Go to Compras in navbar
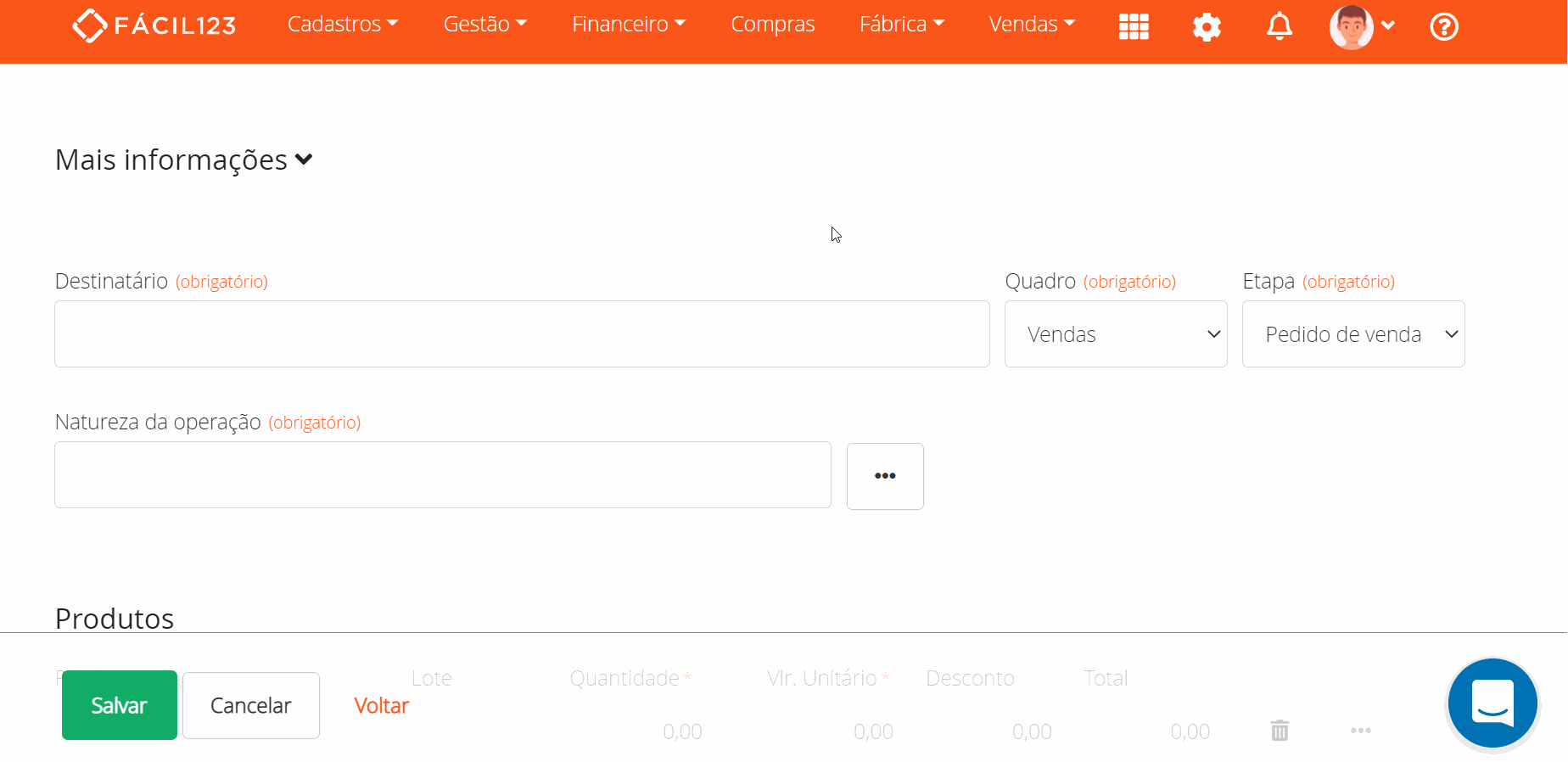The width and height of the screenshot is (1568, 762). coord(772,25)
